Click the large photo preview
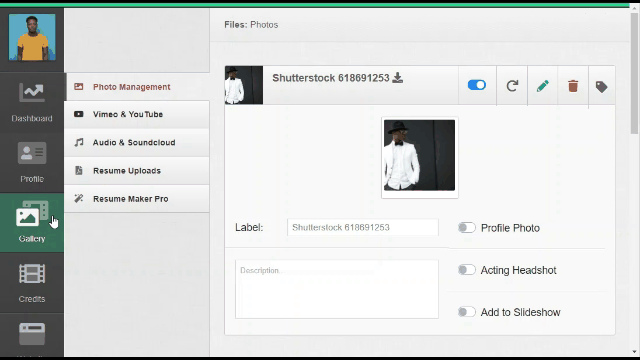Image resolution: width=640 pixels, height=360 pixels. 420,155
